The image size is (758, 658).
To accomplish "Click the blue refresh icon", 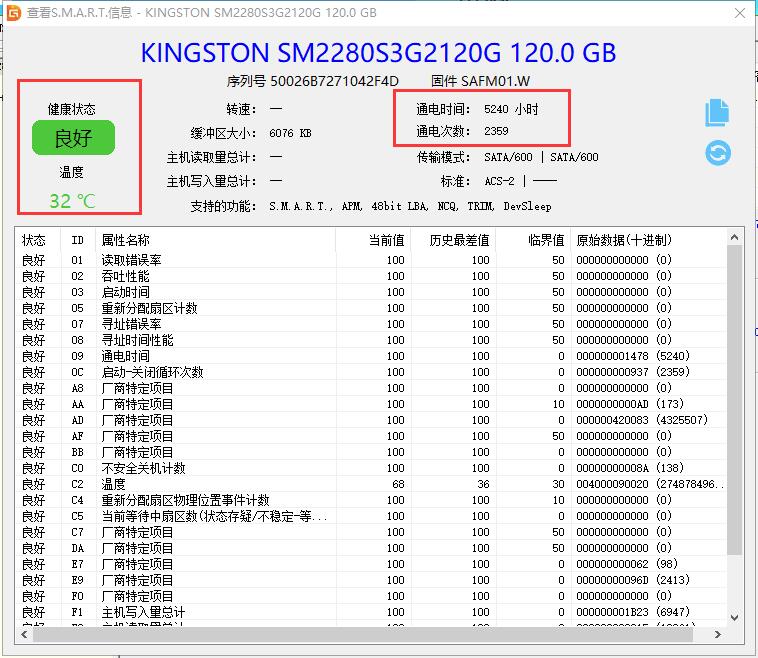I will 717,153.
